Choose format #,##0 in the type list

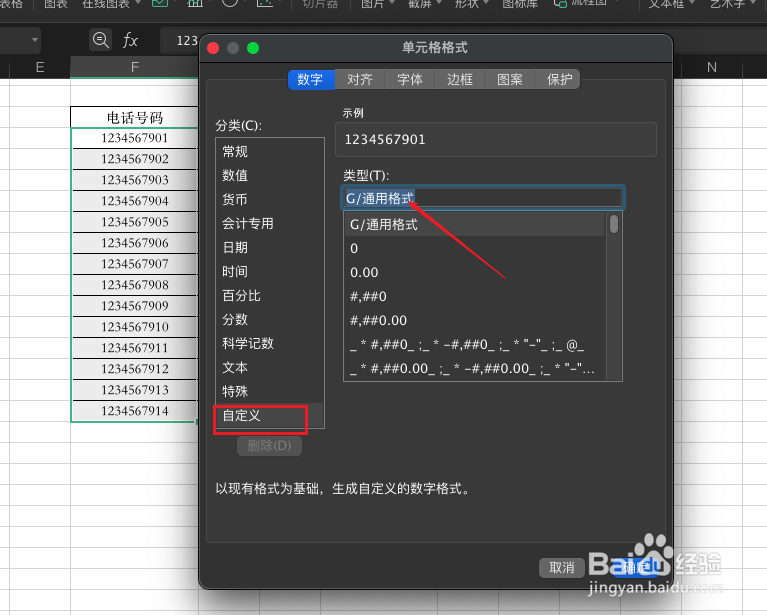point(474,296)
